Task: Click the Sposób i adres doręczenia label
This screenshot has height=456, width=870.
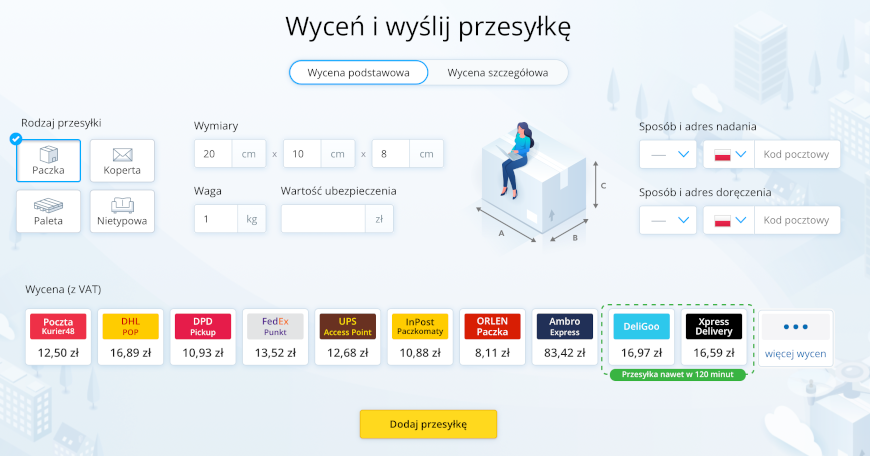Action: (x=705, y=192)
